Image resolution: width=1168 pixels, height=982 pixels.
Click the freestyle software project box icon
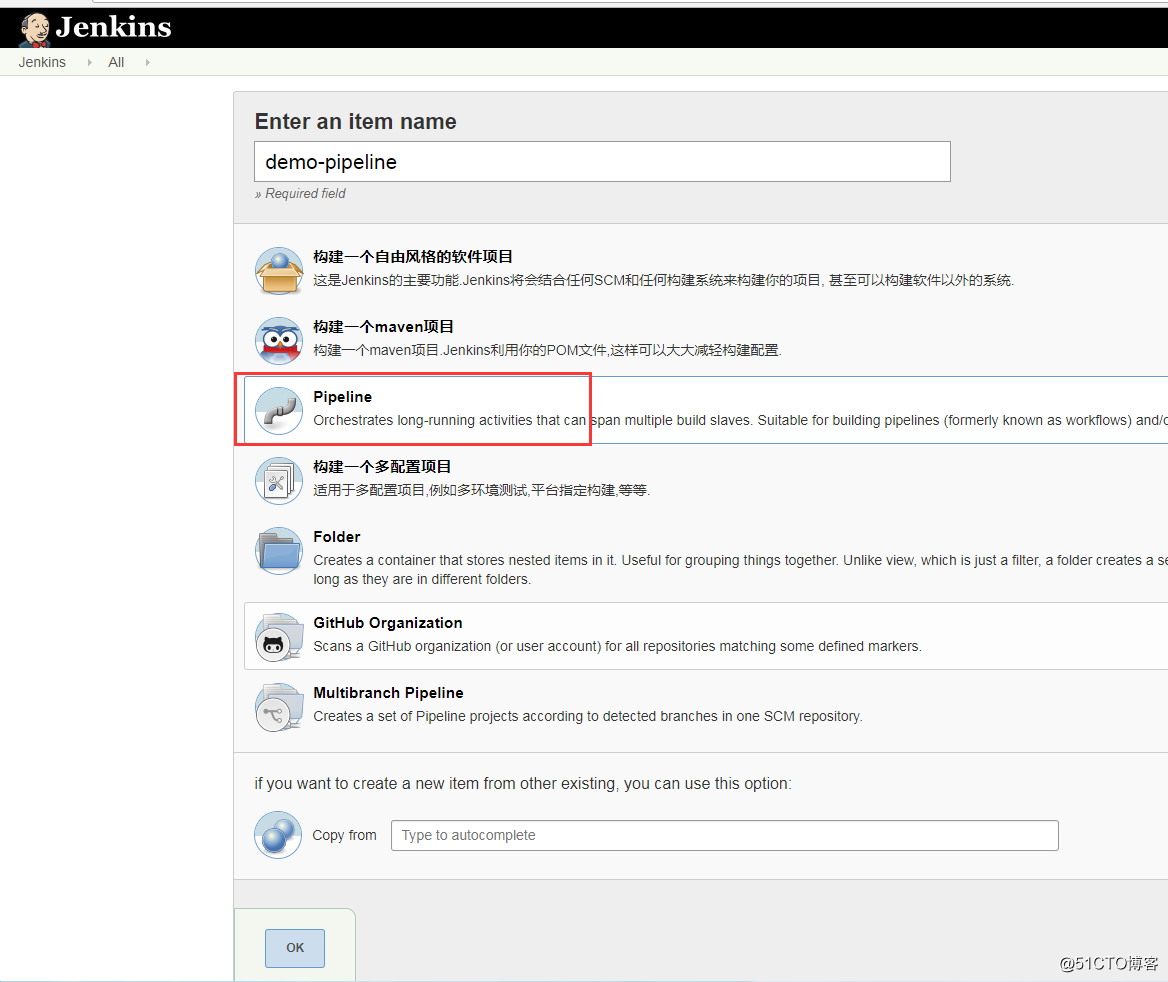pyautogui.click(x=279, y=271)
